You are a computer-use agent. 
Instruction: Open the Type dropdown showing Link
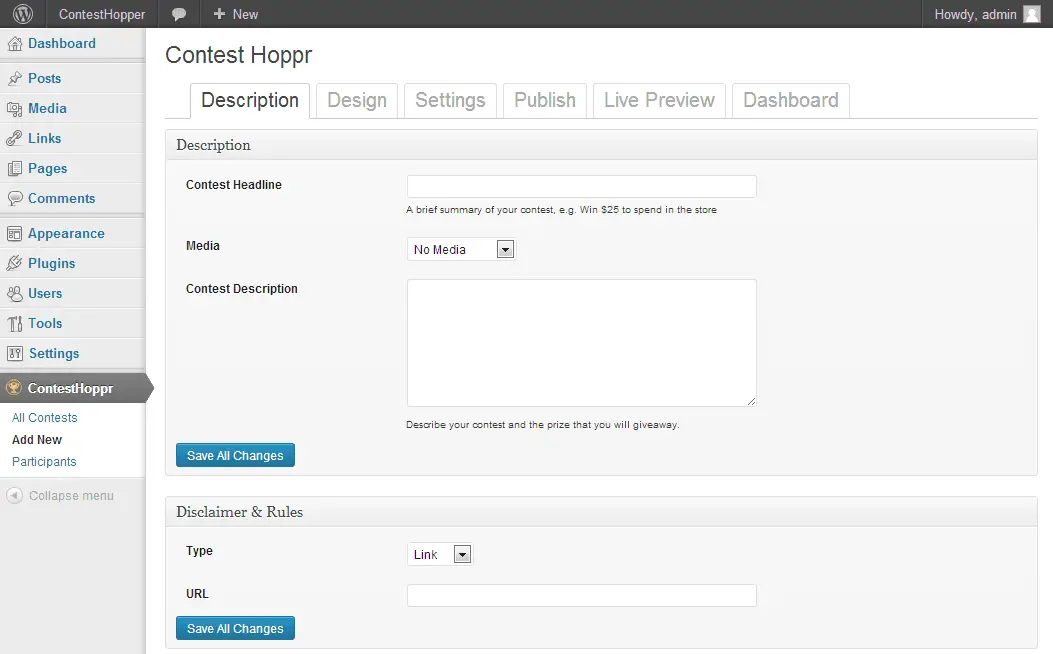point(440,554)
